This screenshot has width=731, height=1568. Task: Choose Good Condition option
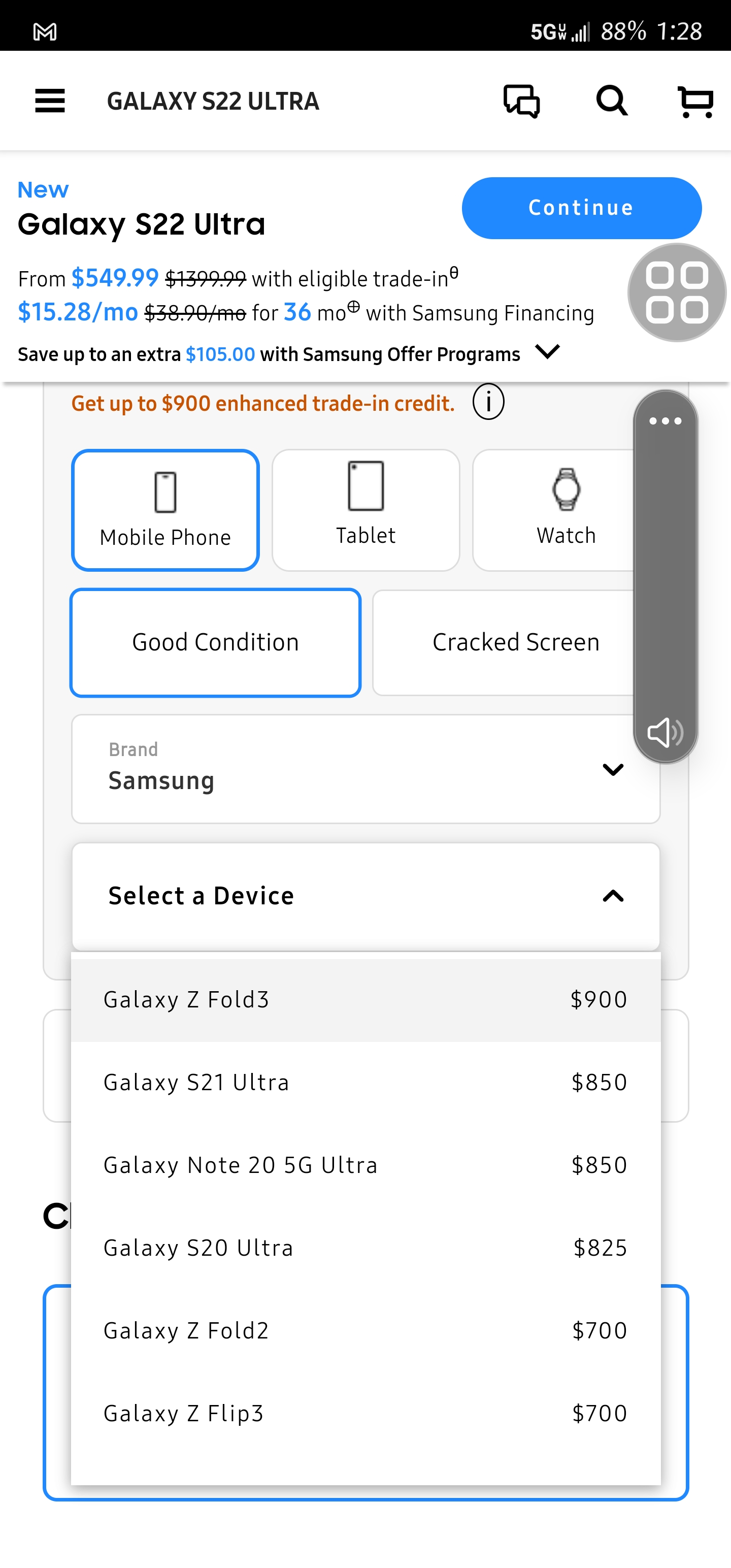point(215,642)
